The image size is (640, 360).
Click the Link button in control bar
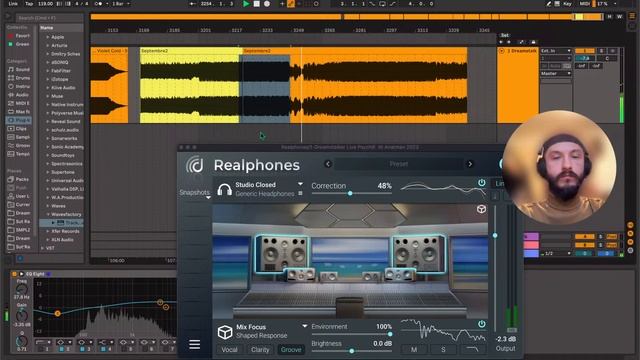13,4
